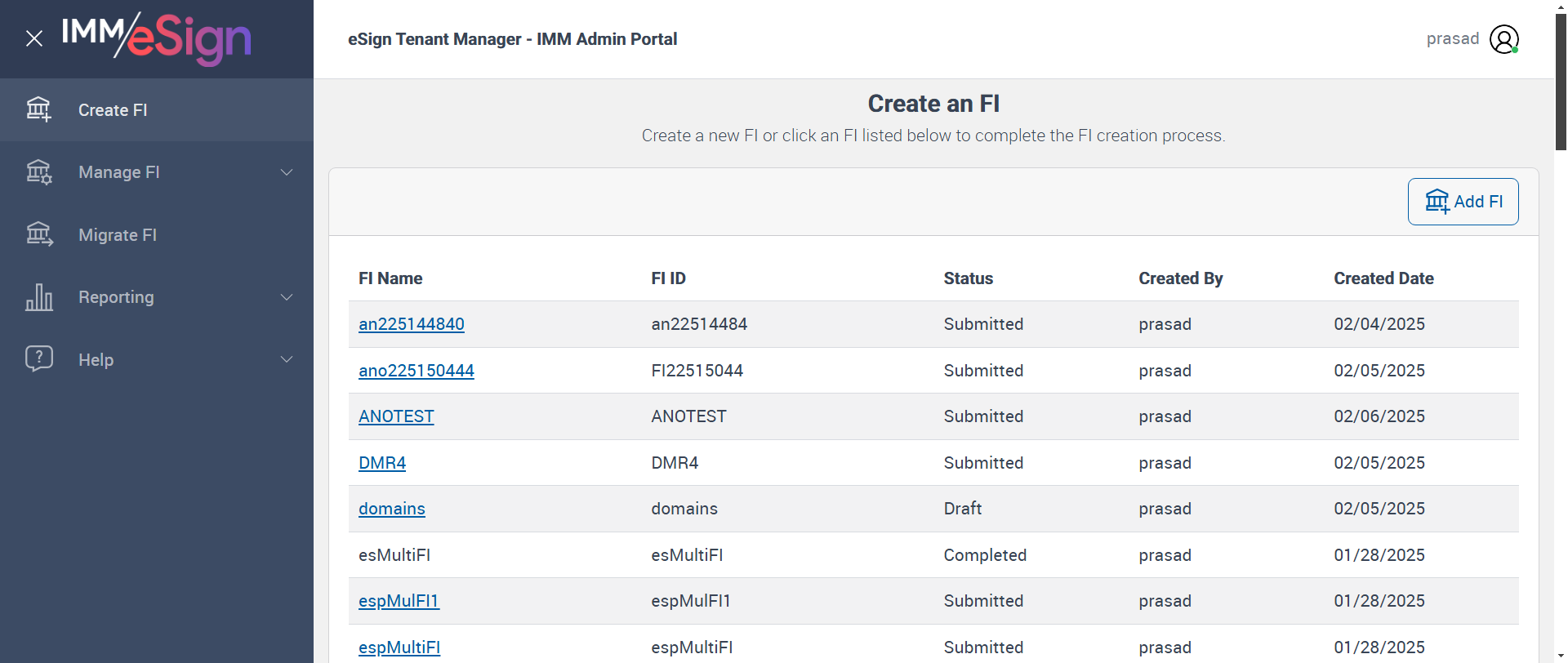Image resolution: width=1568 pixels, height=663 pixels.
Task: Open the DMR4 FI link
Action: point(382,463)
